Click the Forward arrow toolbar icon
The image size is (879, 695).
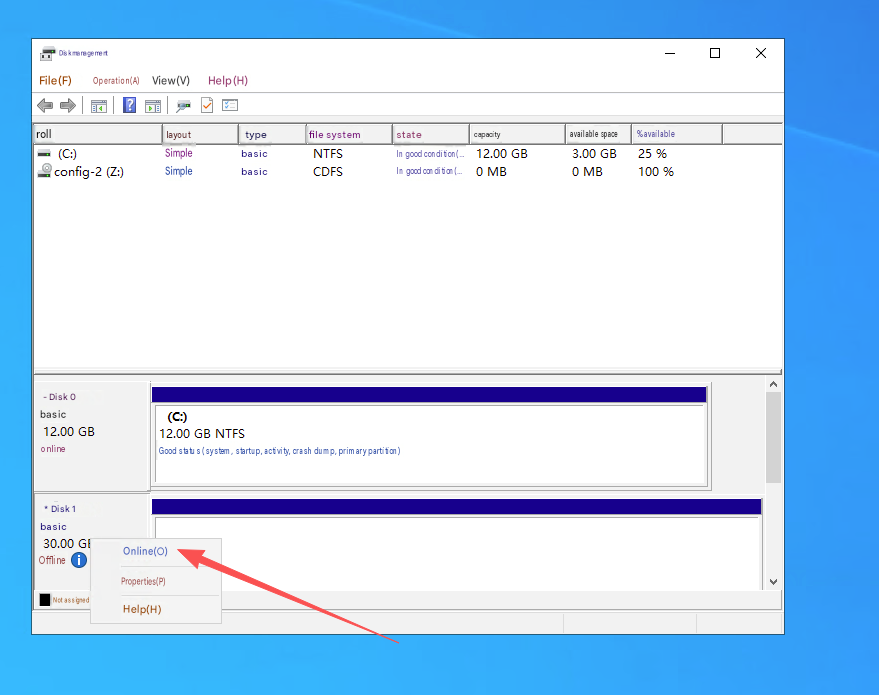[x=68, y=105]
